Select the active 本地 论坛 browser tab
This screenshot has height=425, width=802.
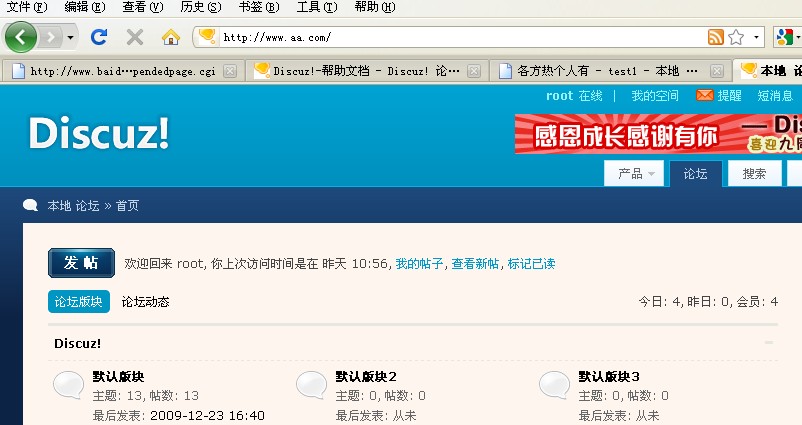point(767,71)
